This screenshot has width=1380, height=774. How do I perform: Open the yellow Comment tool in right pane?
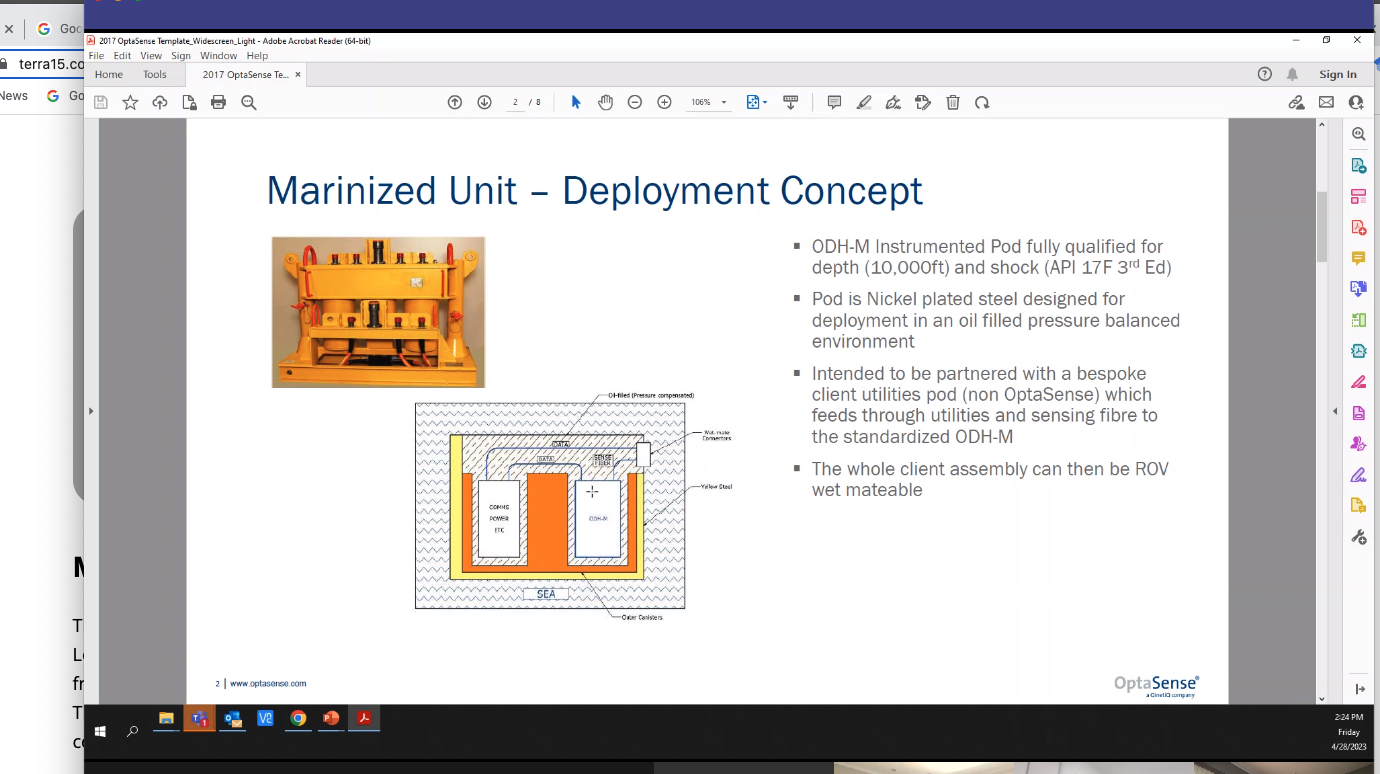[x=1358, y=258]
